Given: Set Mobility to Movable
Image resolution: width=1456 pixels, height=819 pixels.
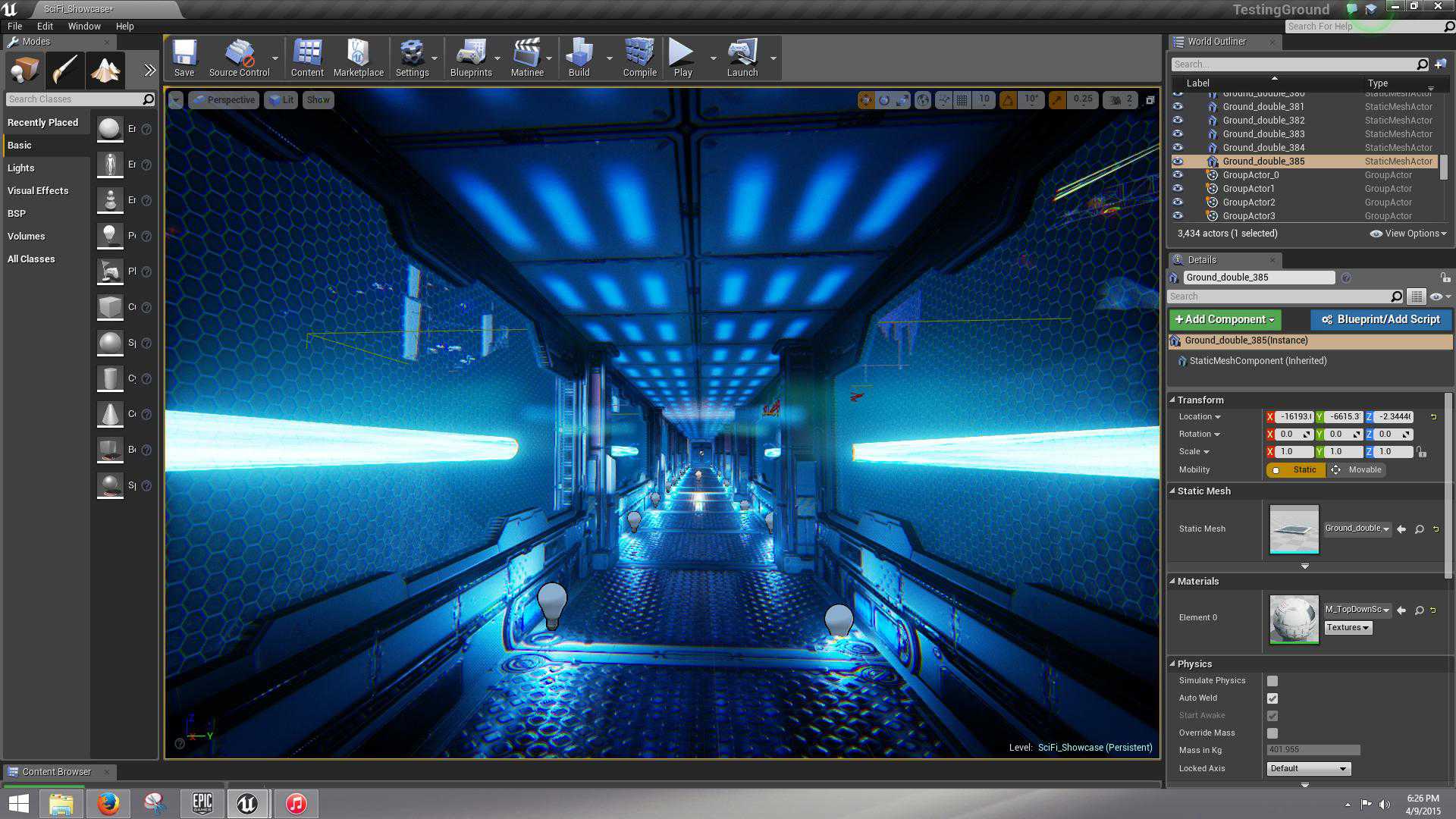Looking at the screenshot, I should tap(1357, 470).
